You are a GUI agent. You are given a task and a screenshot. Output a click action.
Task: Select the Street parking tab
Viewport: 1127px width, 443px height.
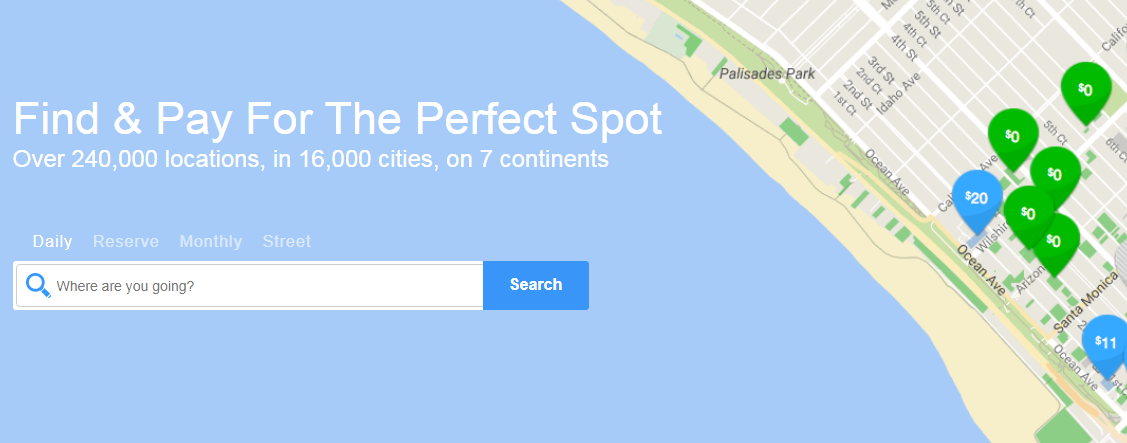[286, 241]
